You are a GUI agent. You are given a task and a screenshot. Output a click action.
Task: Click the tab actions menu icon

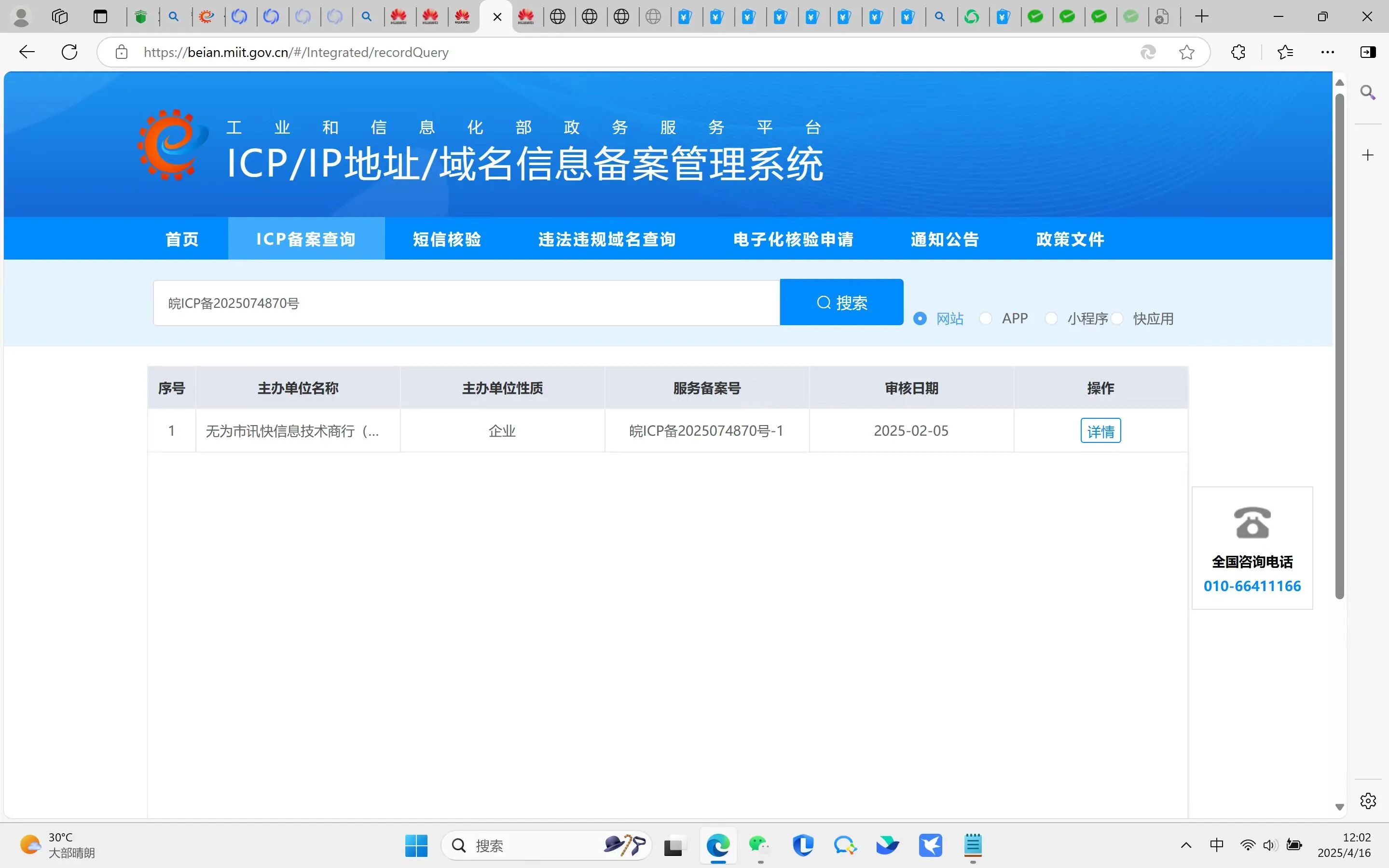(x=100, y=17)
